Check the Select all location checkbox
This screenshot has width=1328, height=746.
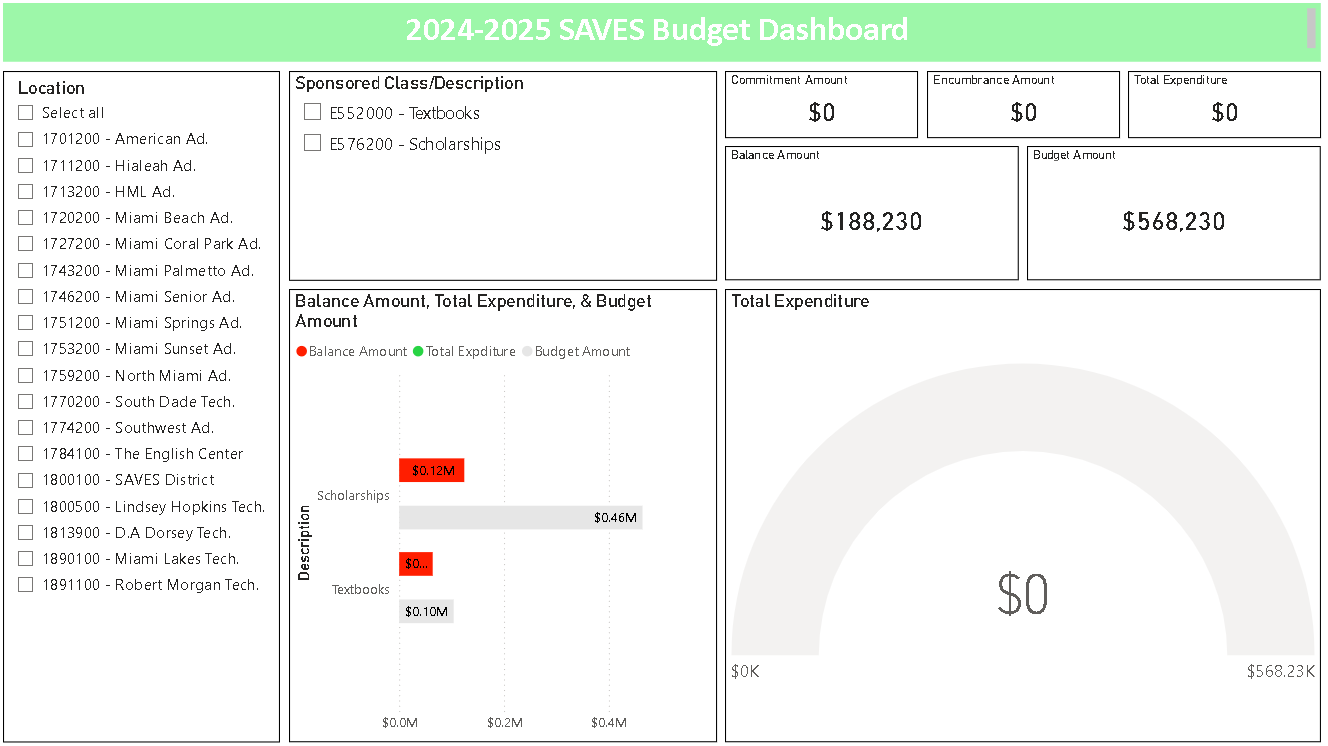(26, 113)
